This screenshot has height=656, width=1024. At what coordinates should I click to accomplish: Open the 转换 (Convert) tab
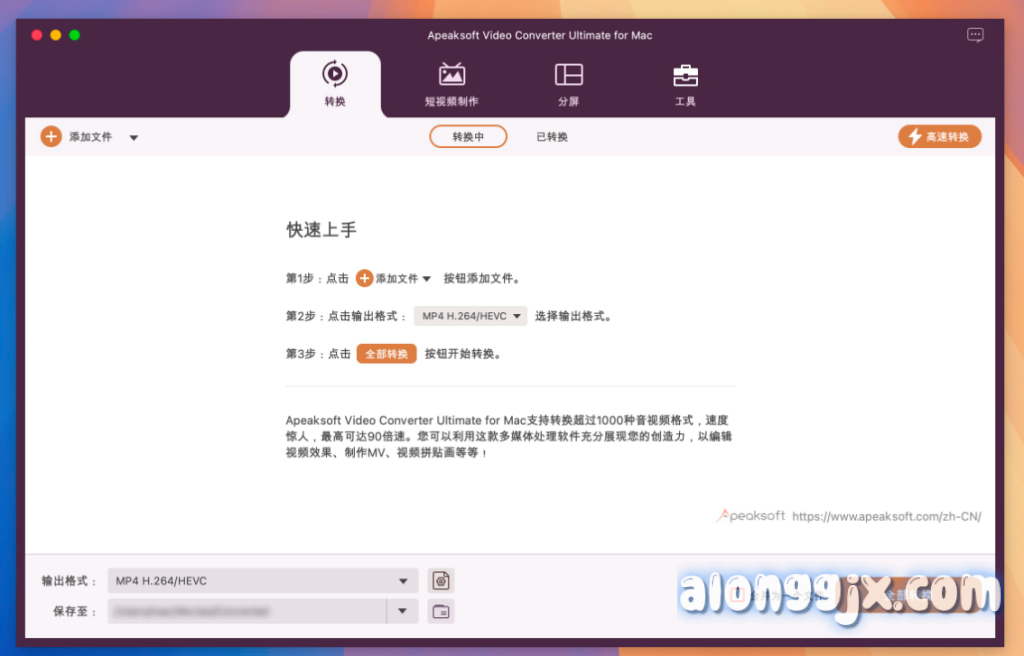point(335,84)
